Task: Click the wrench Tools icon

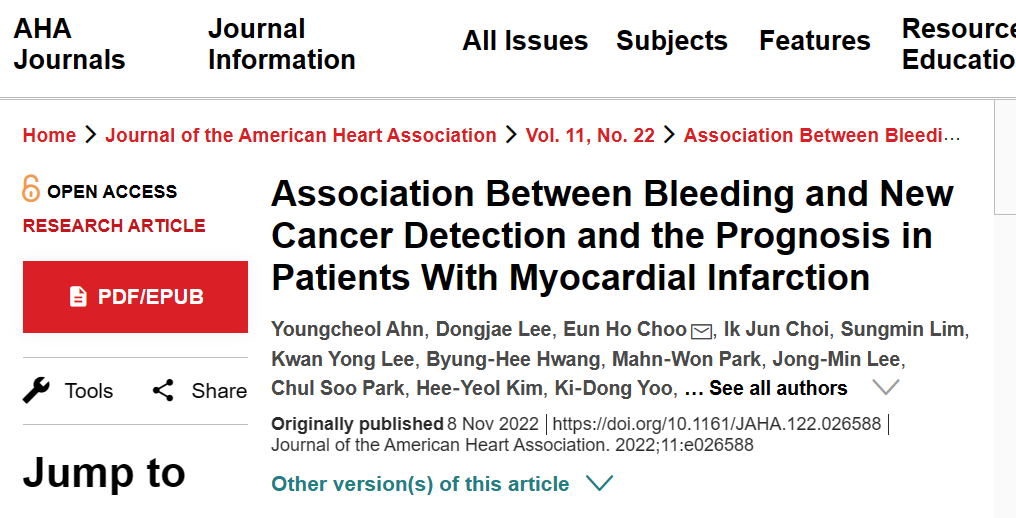Action: coord(36,390)
